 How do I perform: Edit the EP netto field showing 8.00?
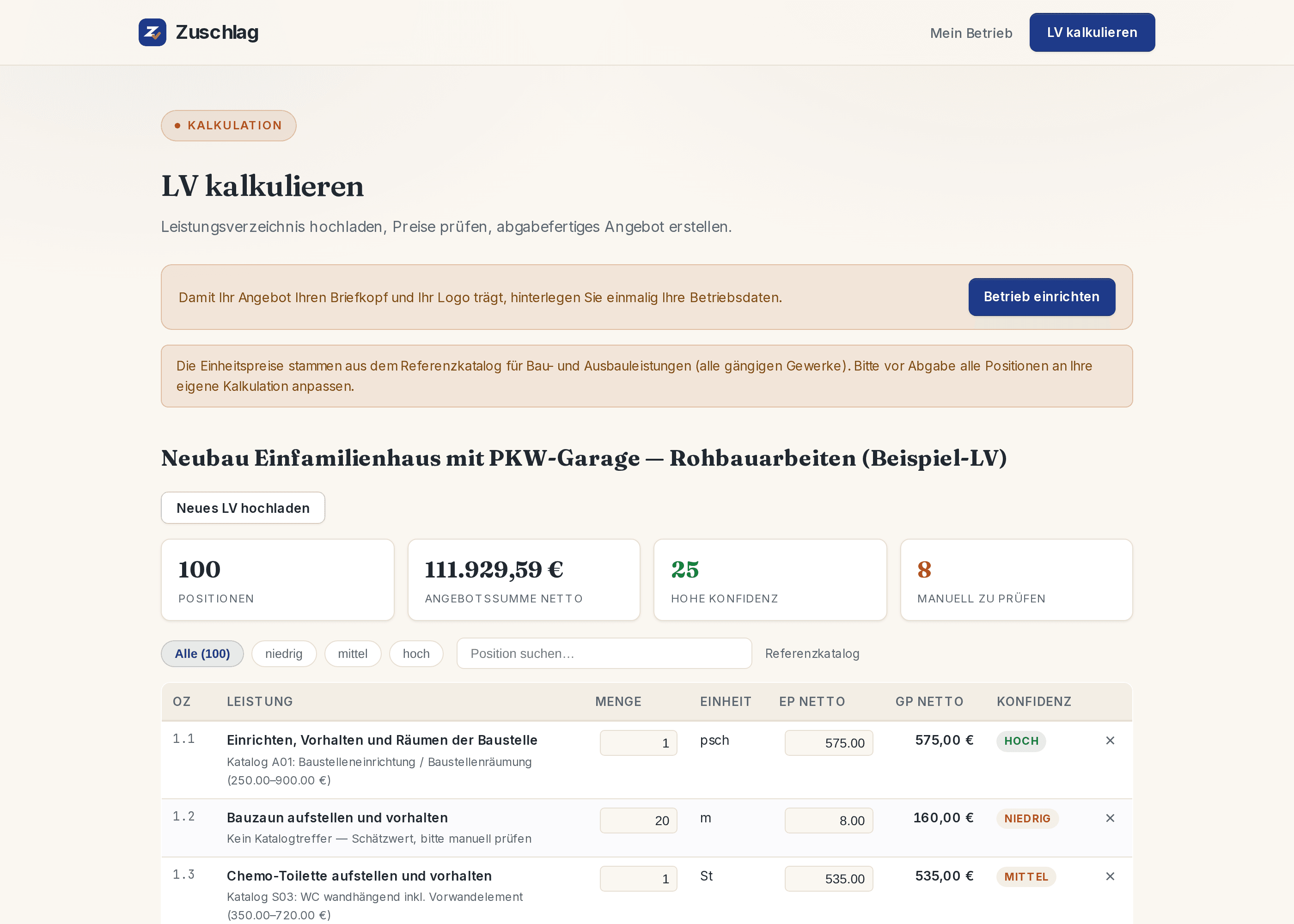(x=829, y=821)
